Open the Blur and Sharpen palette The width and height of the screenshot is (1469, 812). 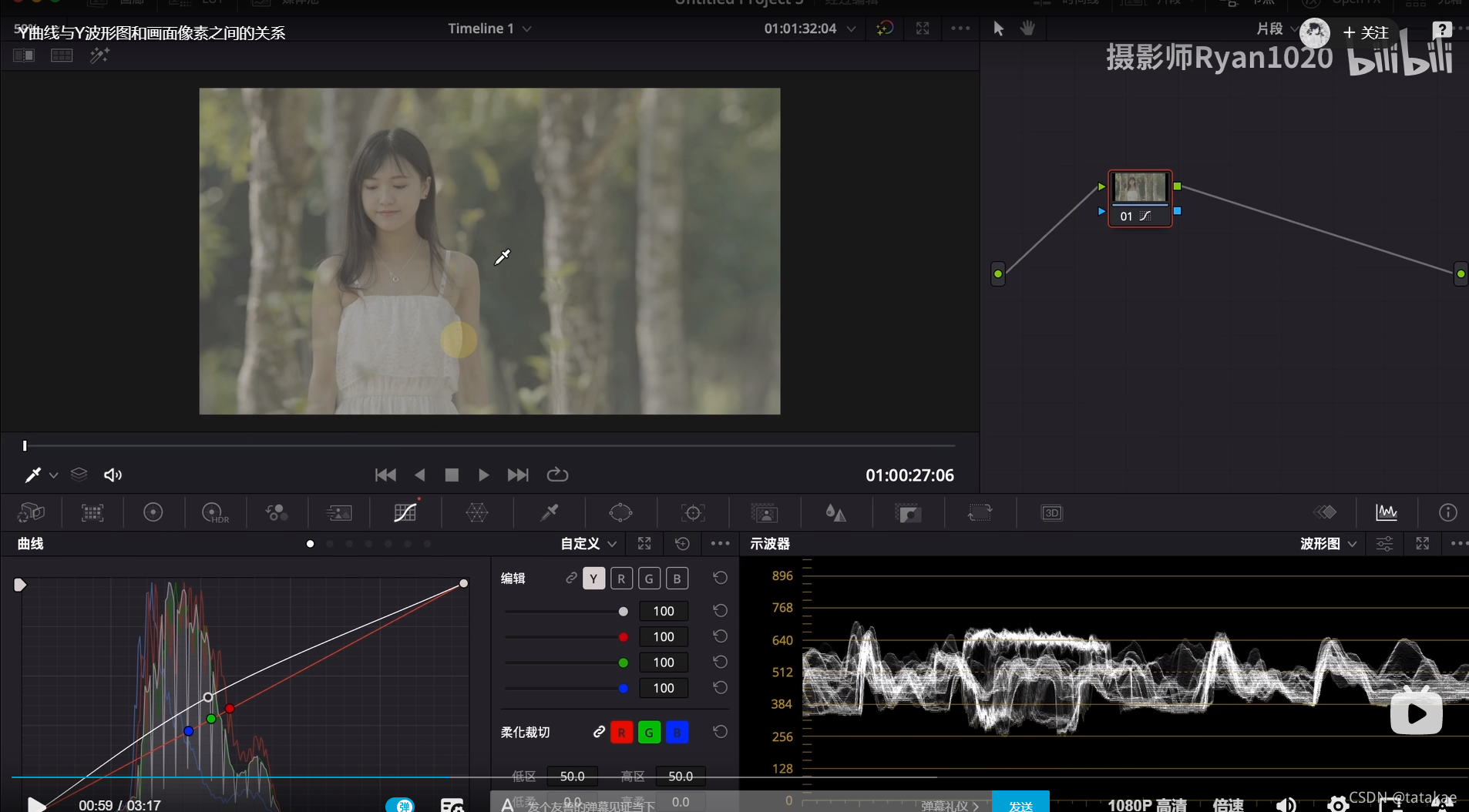tap(835, 512)
